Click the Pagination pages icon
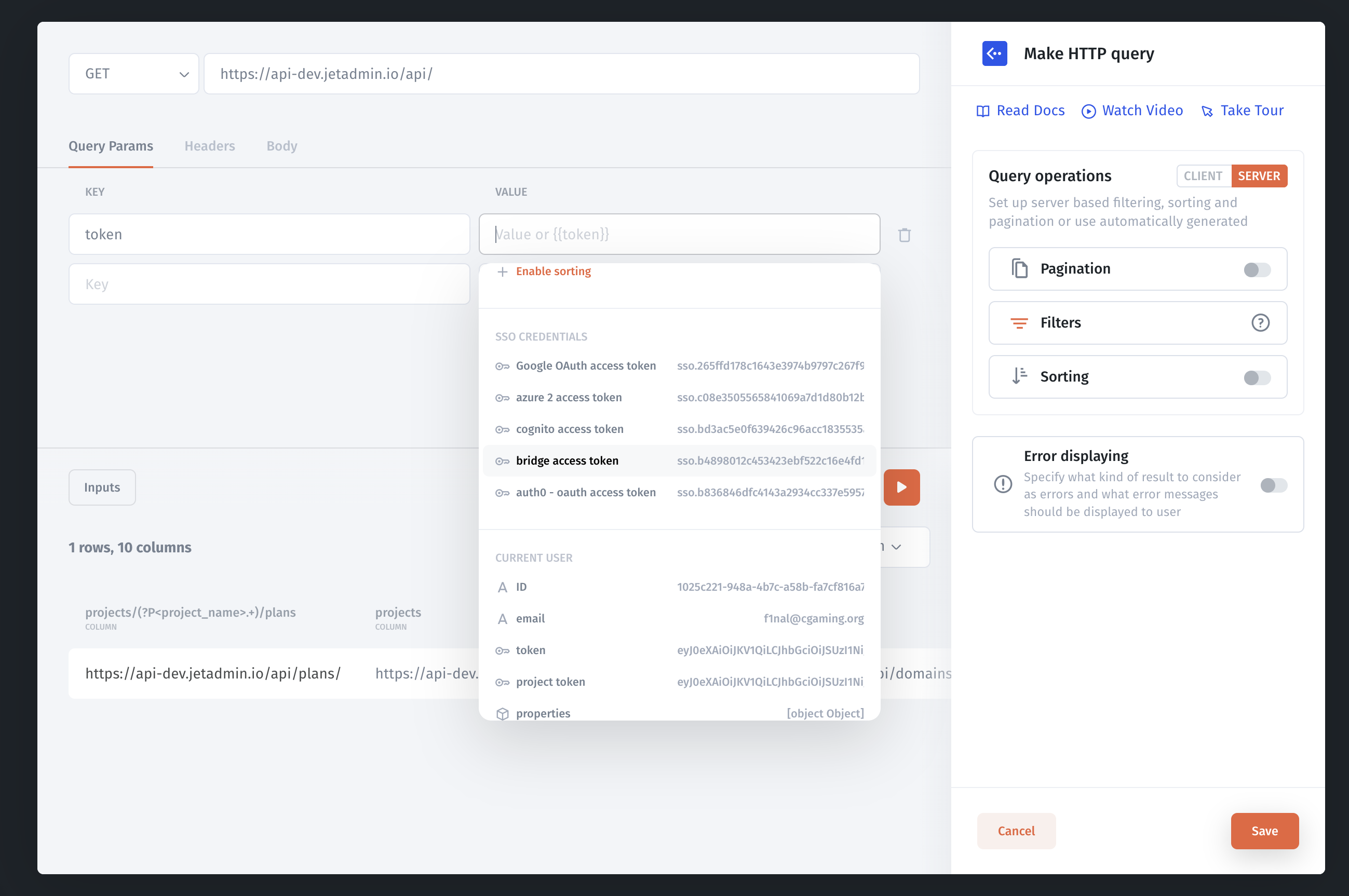 (1019, 268)
